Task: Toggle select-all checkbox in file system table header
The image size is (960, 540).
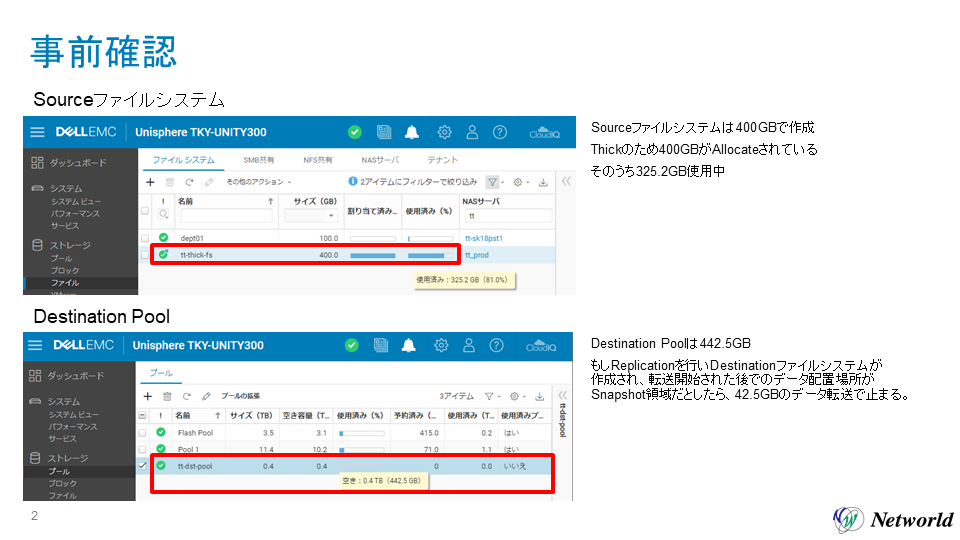Action: point(145,211)
